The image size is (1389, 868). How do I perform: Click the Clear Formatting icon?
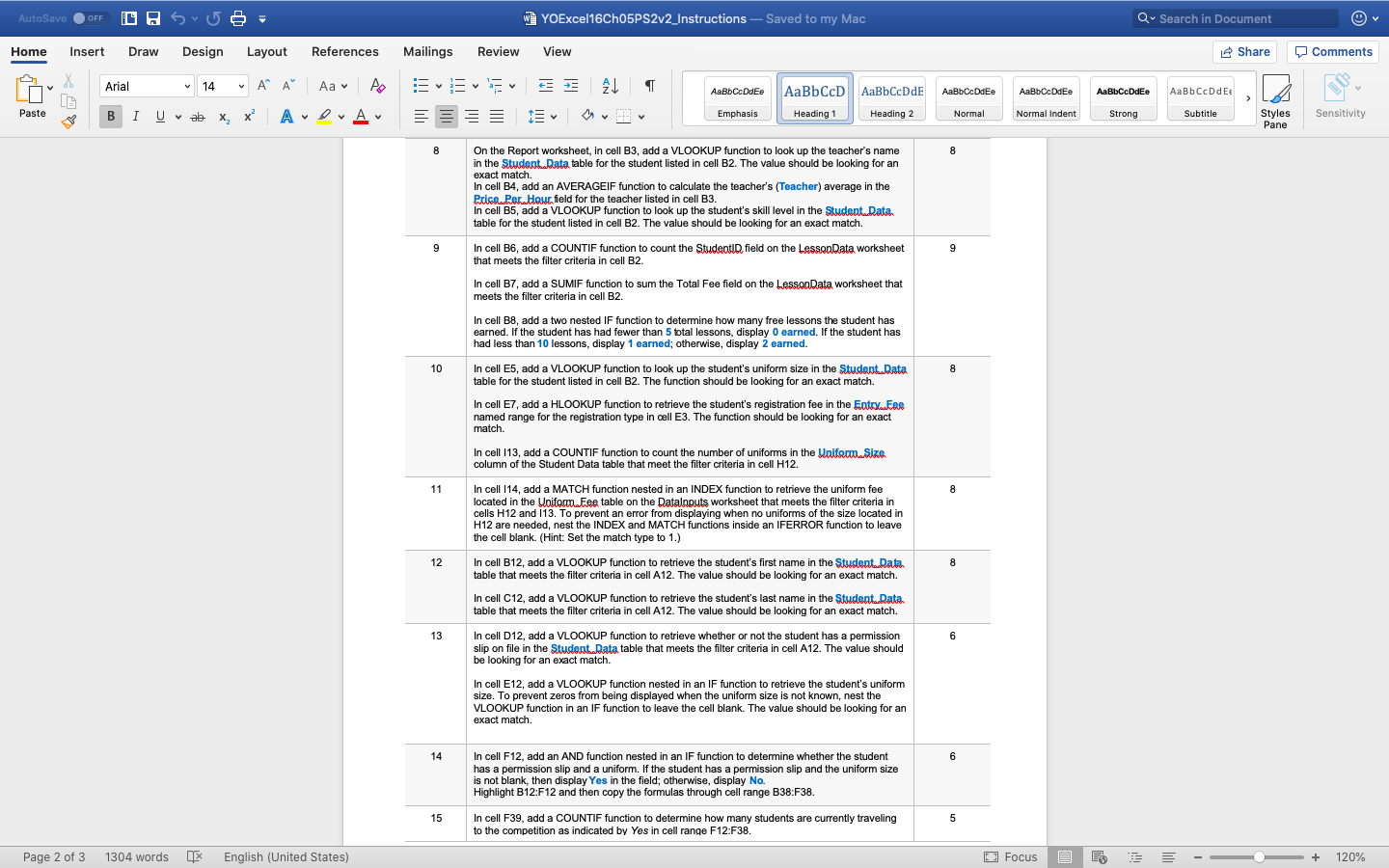pos(377,87)
